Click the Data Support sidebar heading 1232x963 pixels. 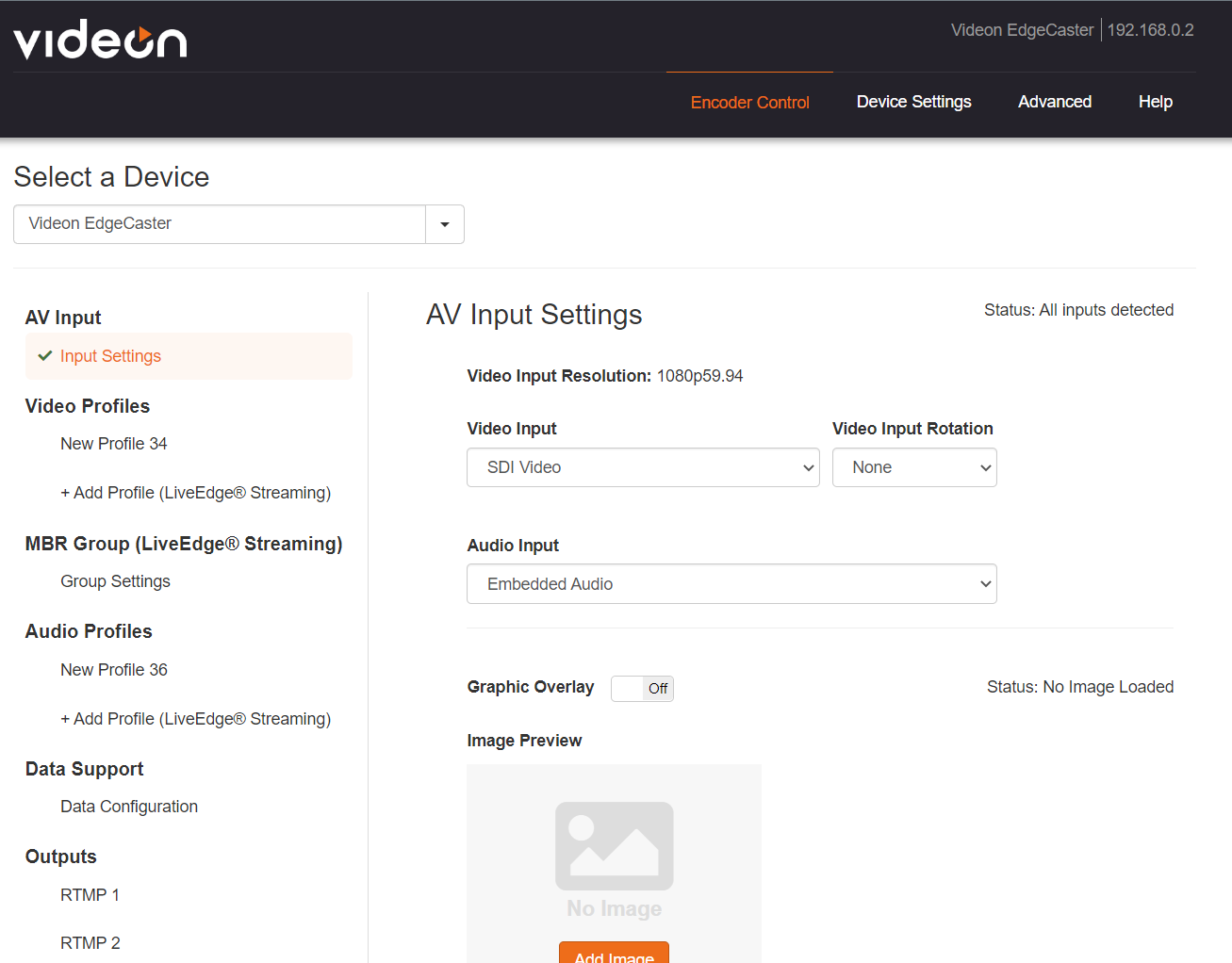[85, 769]
